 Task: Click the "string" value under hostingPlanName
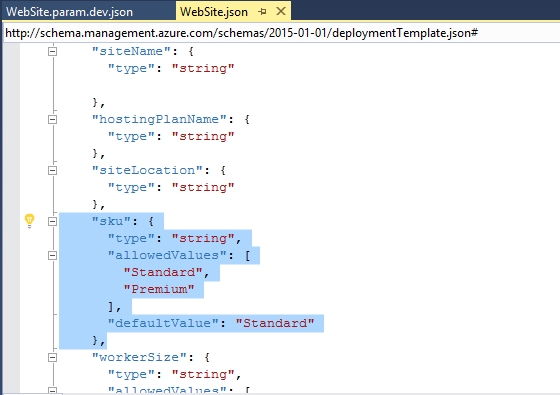click(x=203, y=136)
